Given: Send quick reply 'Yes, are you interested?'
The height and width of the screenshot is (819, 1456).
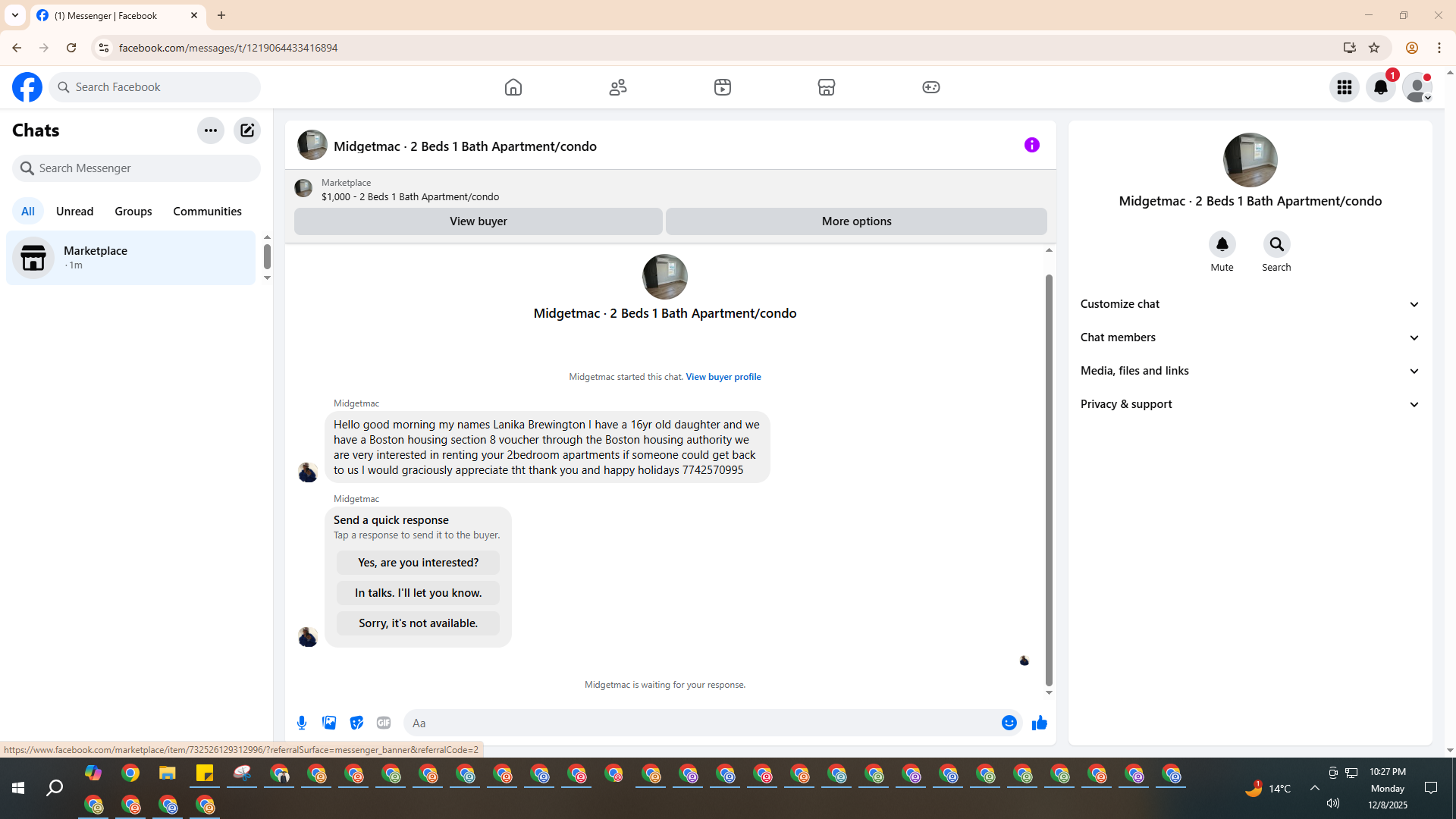Looking at the screenshot, I should pos(418,563).
